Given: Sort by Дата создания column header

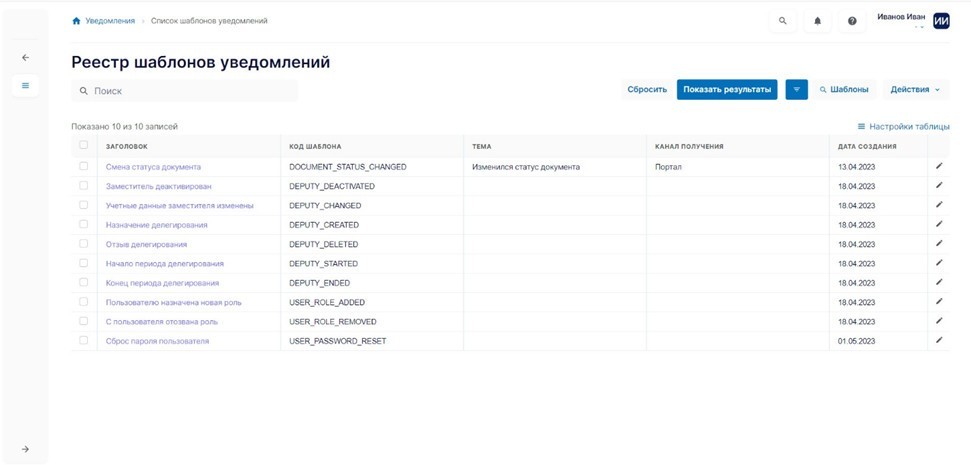Looking at the screenshot, I should pyautogui.click(x=867, y=147).
